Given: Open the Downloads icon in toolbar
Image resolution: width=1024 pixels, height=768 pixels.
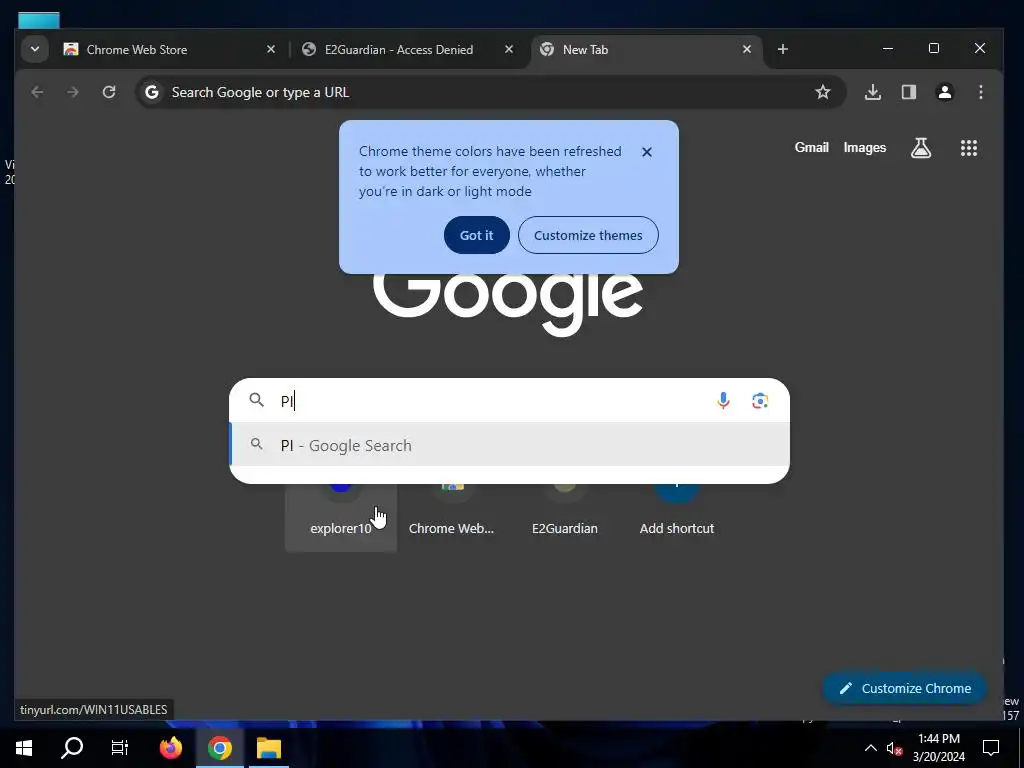Looking at the screenshot, I should (872, 92).
